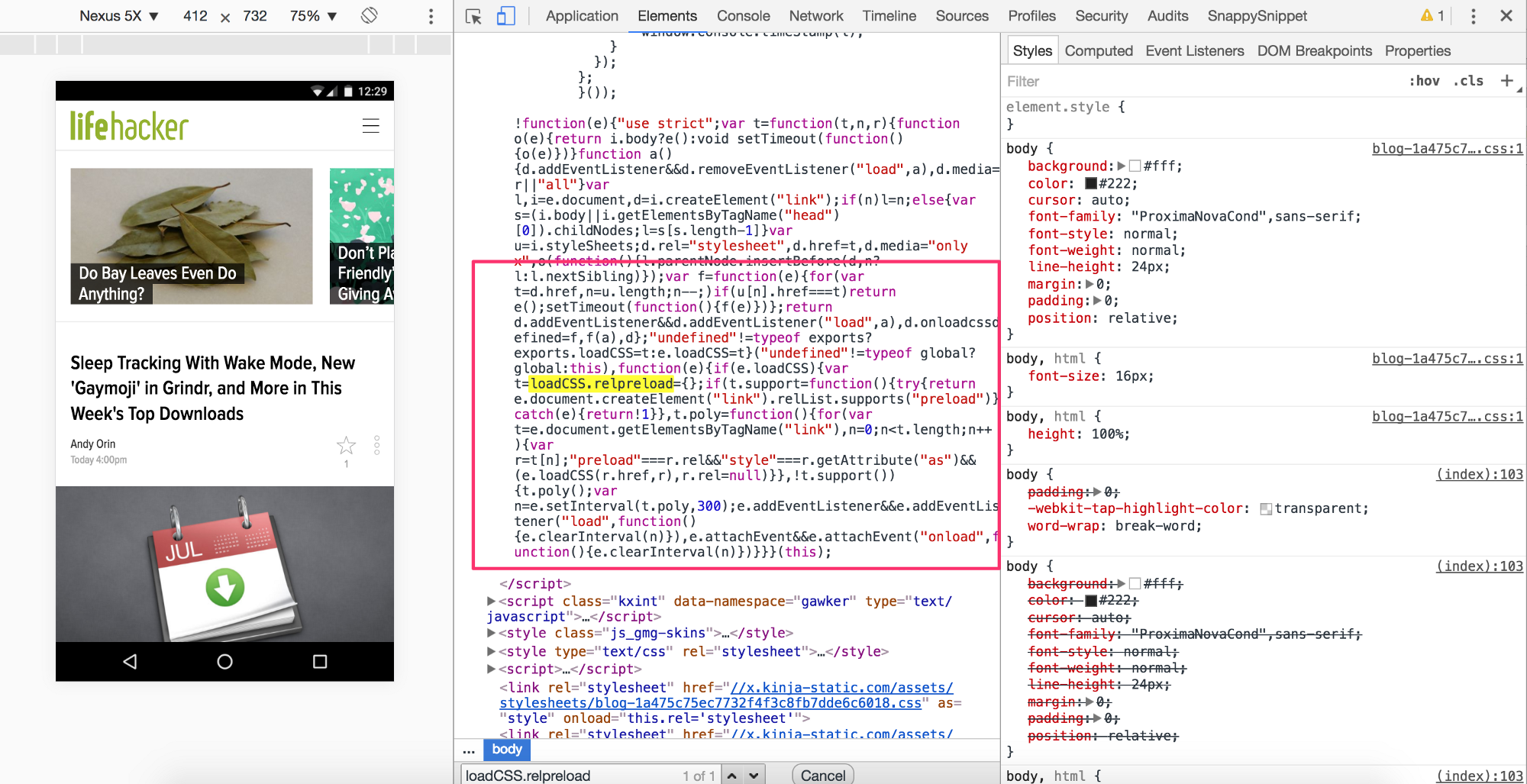1527x784 pixels.
Task: Close the DevTools panel
Action: pos(1506,15)
